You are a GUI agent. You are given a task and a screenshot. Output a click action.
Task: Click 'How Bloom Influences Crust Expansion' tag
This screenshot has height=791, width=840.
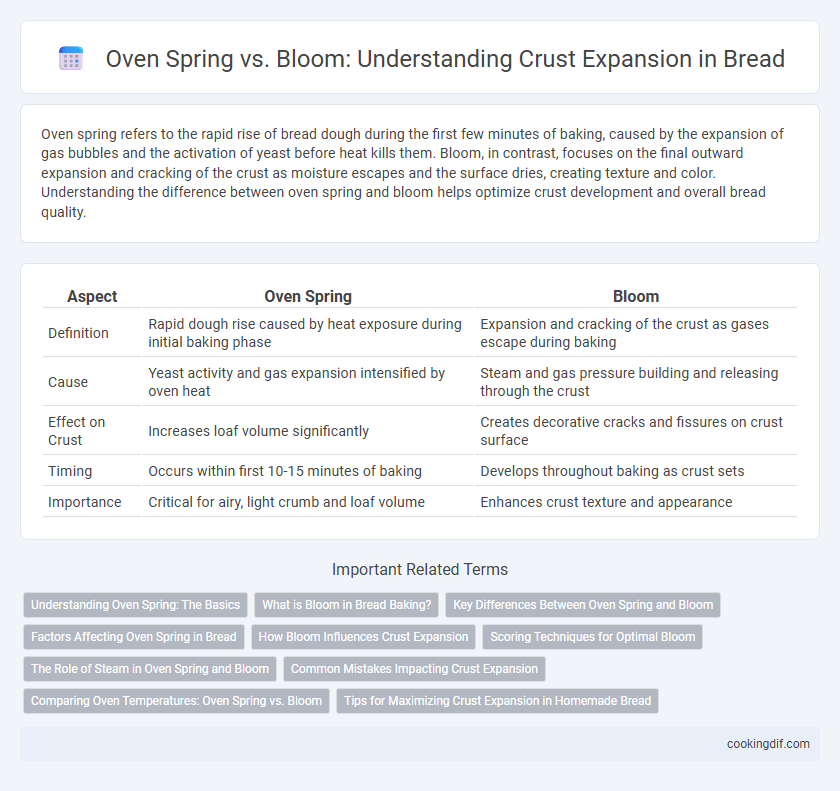point(363,637)
